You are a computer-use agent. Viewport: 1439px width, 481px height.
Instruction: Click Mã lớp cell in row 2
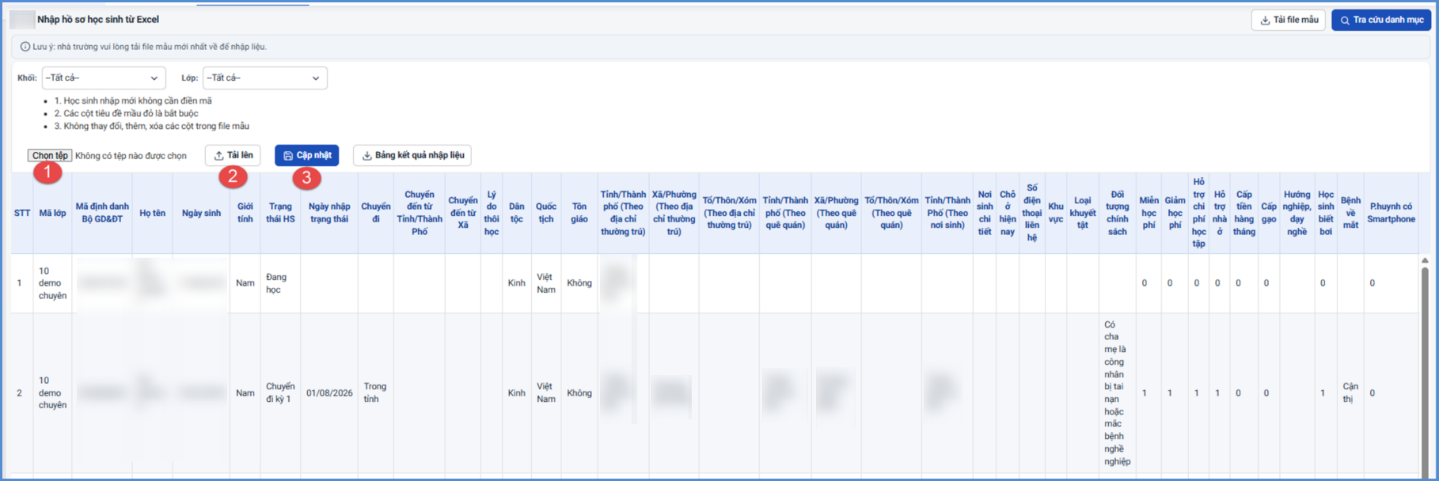click(x=52, y=393)
